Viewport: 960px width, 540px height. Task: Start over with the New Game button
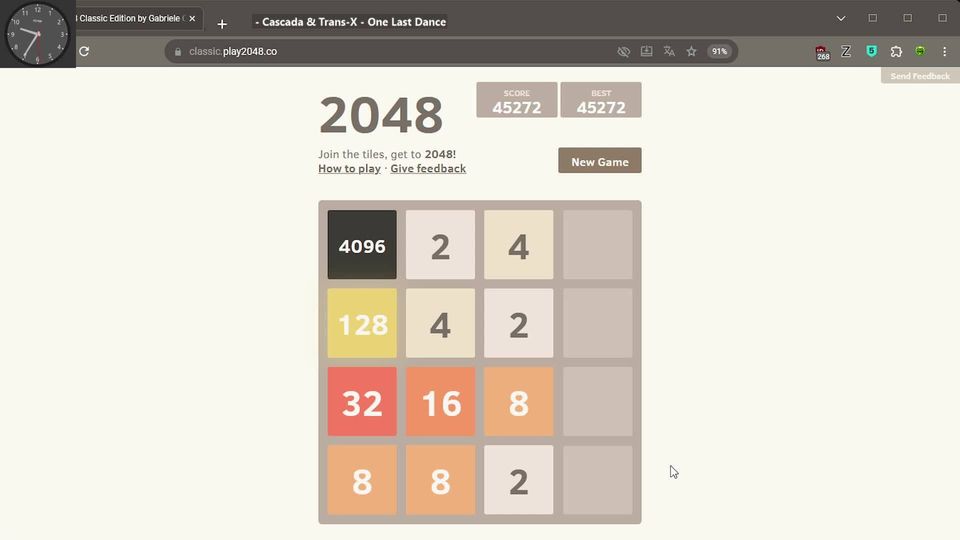(x=599, y=161)
